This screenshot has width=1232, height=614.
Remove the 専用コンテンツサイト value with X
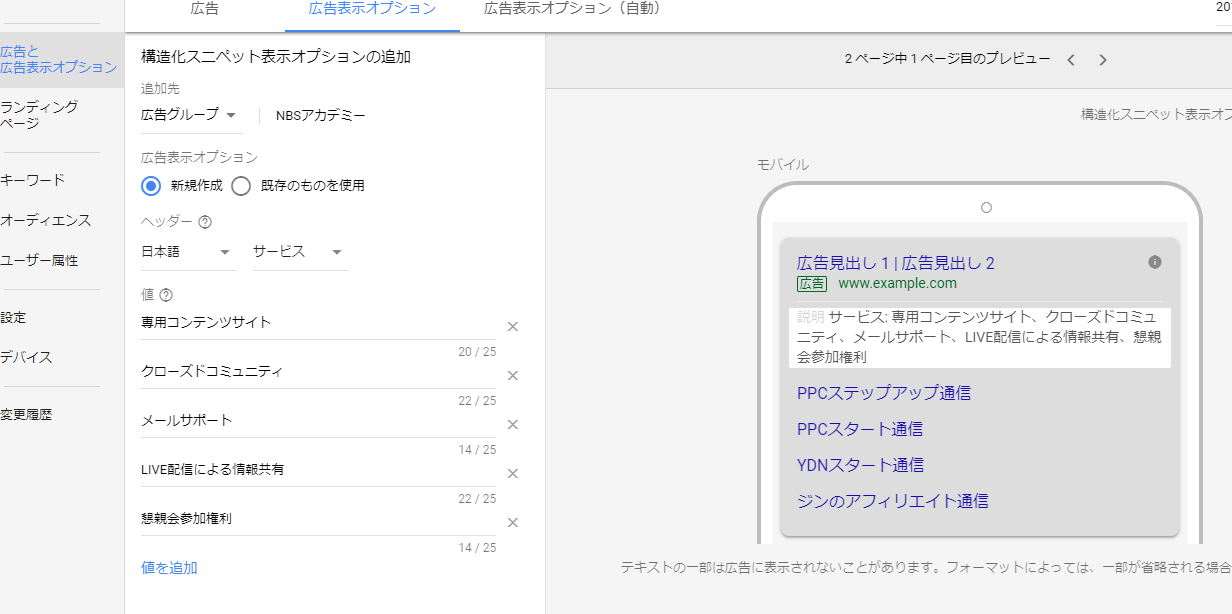513,327
